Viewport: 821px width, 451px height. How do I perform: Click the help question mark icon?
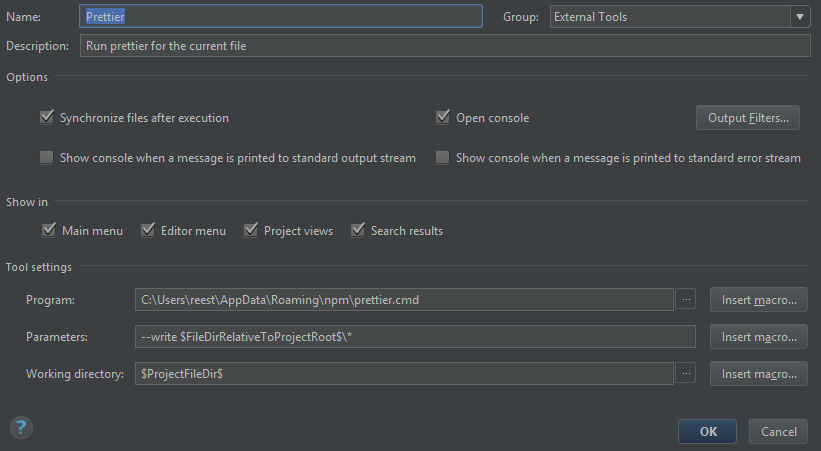21,428
